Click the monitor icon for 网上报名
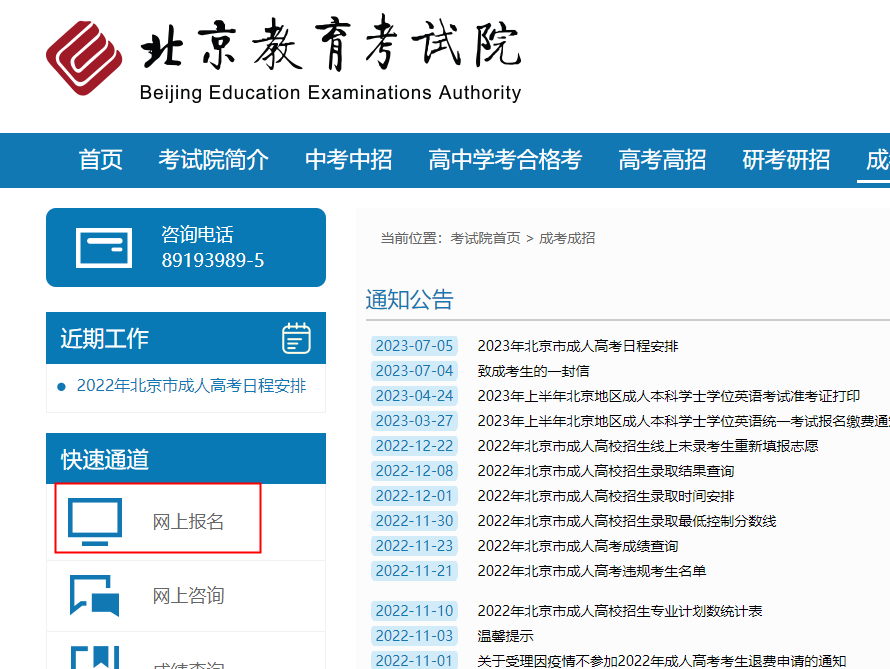890x669 pixels. coord(95,521)
